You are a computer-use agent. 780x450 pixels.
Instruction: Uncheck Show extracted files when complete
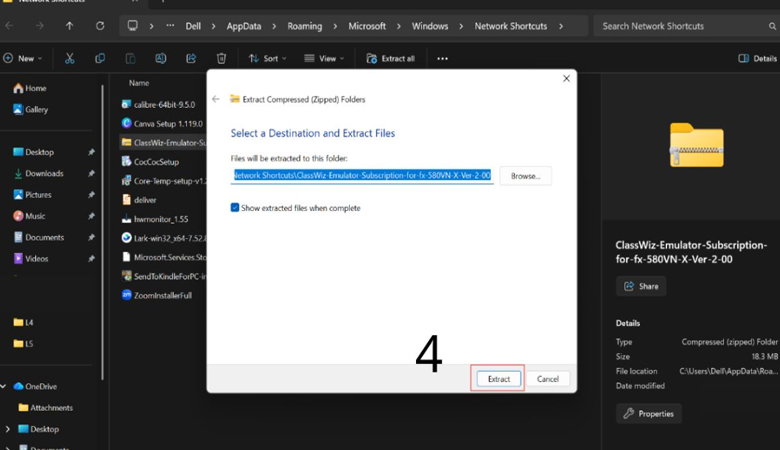coord(235,208)
